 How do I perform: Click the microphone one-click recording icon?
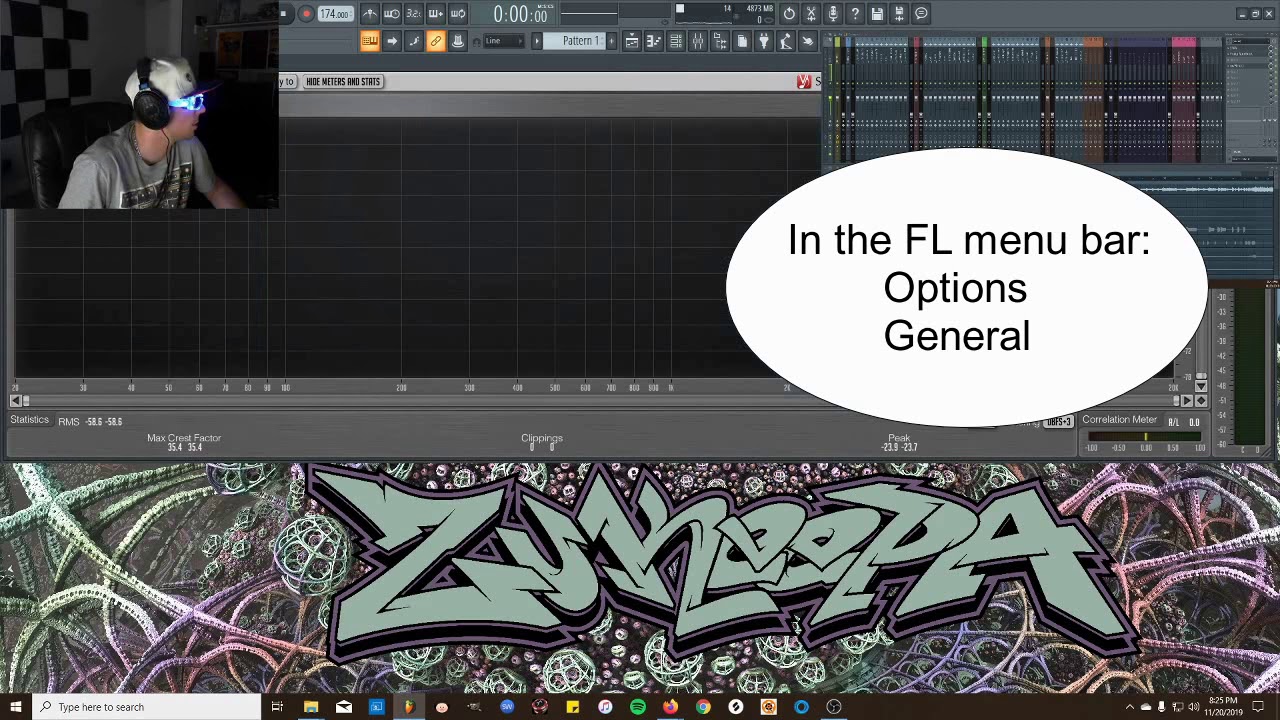(833, 14)
